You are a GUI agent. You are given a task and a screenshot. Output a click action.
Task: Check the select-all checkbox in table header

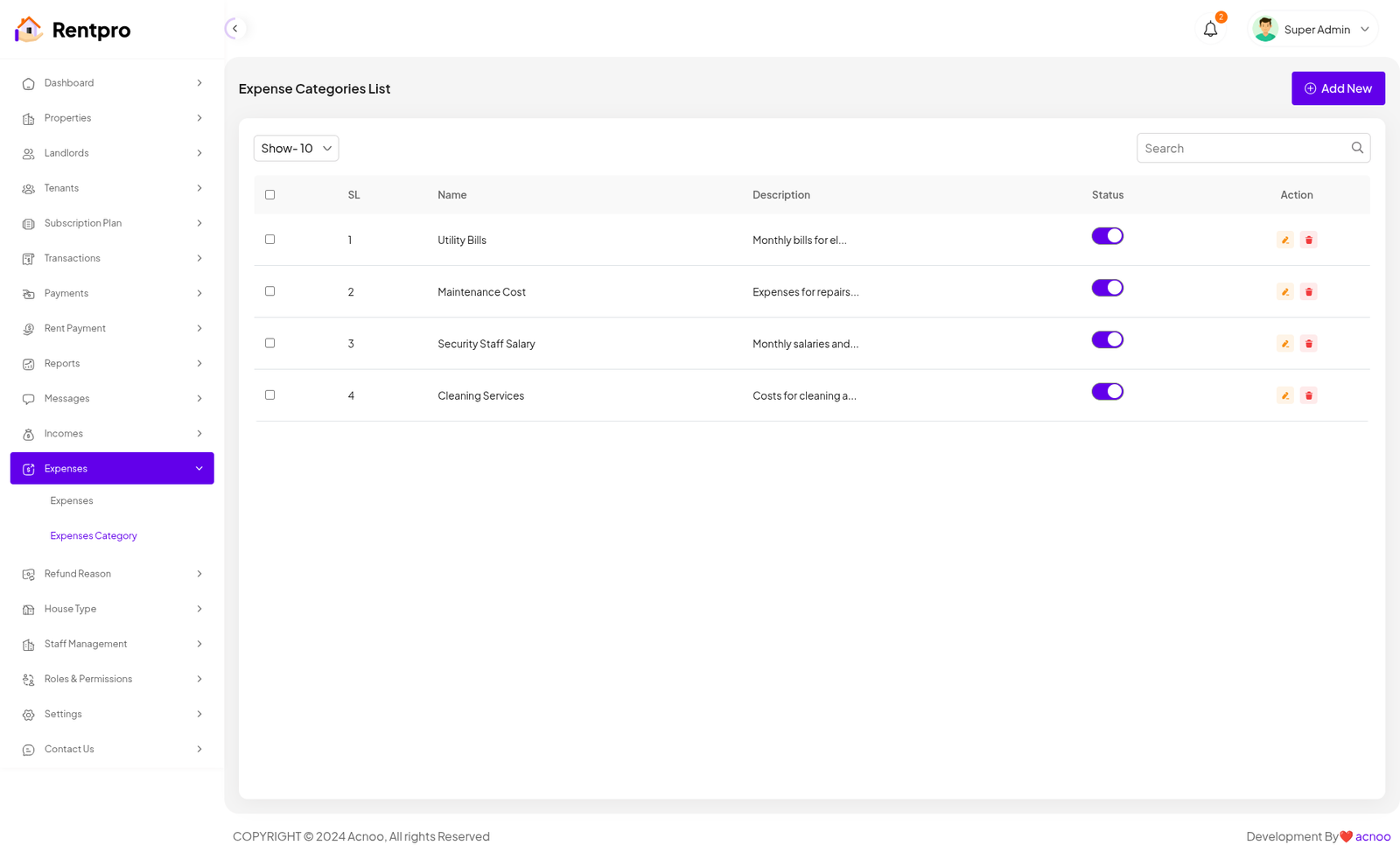tap(269, 195)
